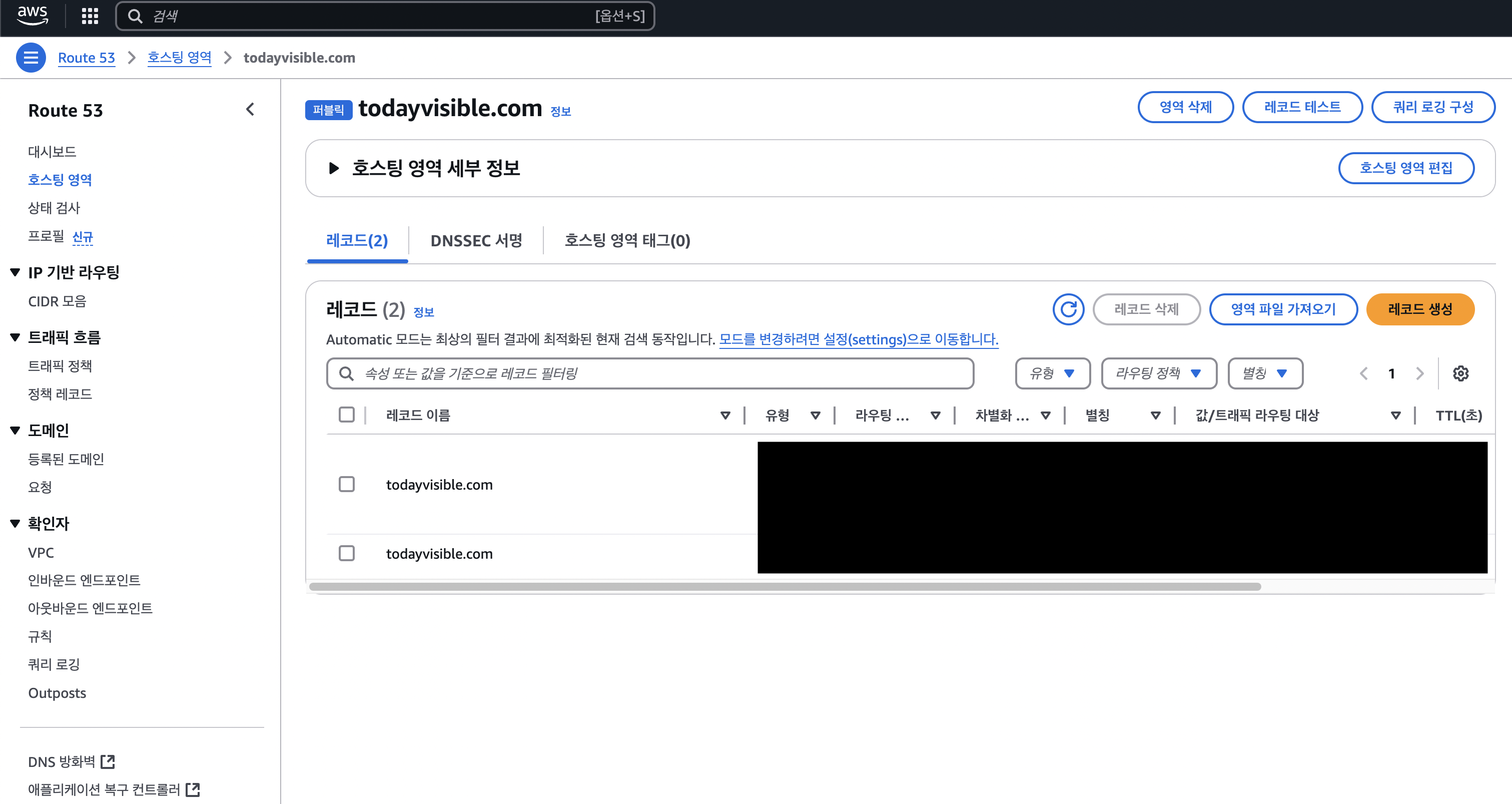Open the 별칭 filter dropdown
This screenshot has height=804, width=1512.
pos(1265,373)
